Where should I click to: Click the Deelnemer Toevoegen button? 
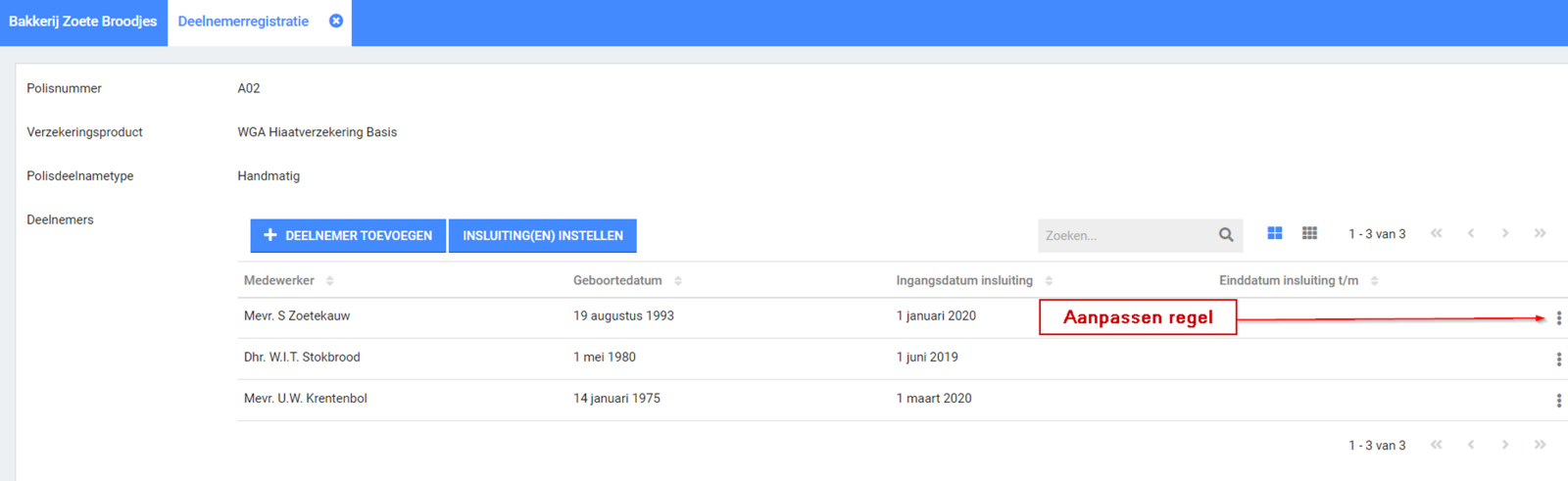coord(348,236)
